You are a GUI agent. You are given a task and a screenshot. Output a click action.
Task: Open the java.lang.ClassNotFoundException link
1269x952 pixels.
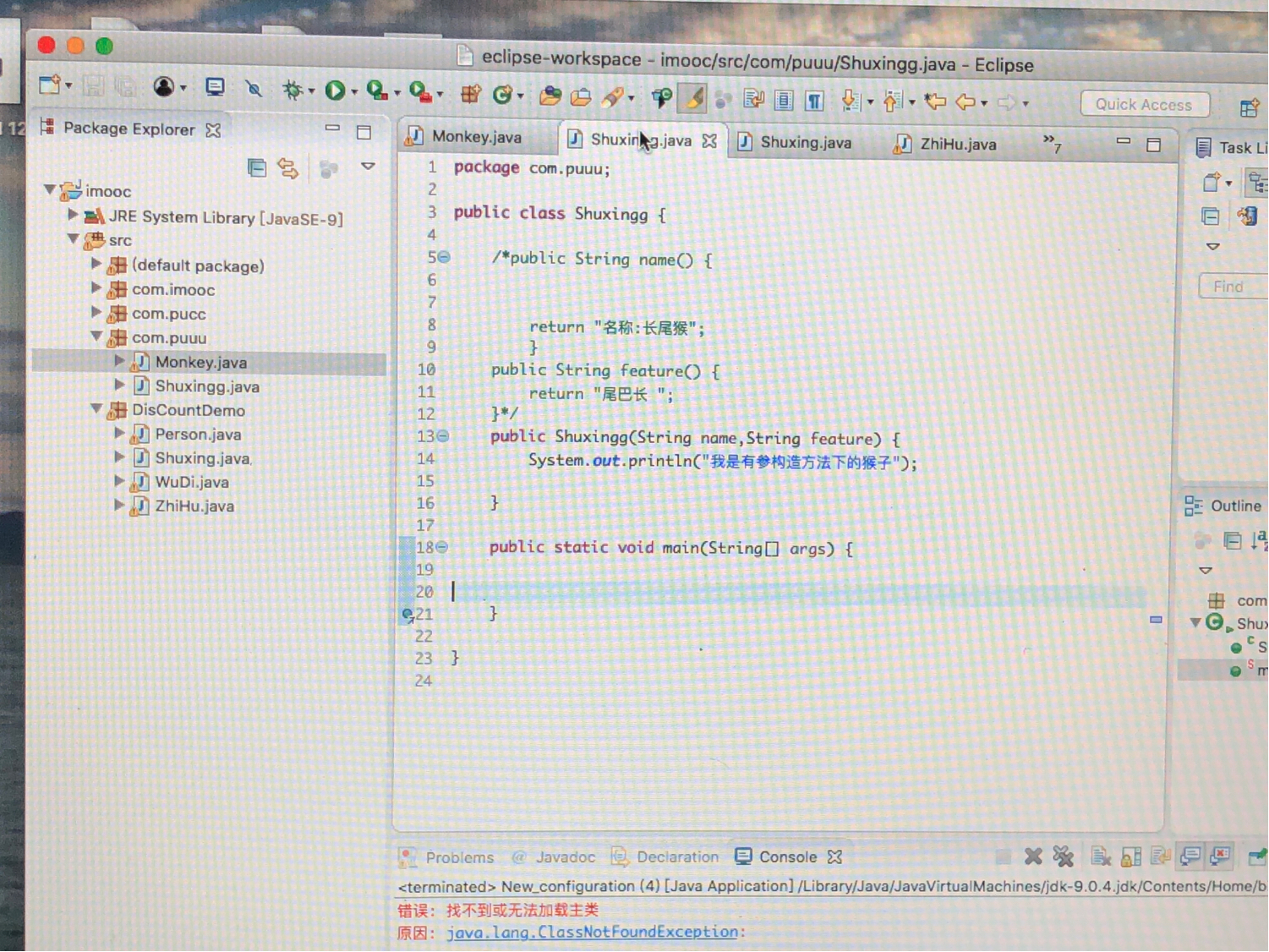[592, 932]
